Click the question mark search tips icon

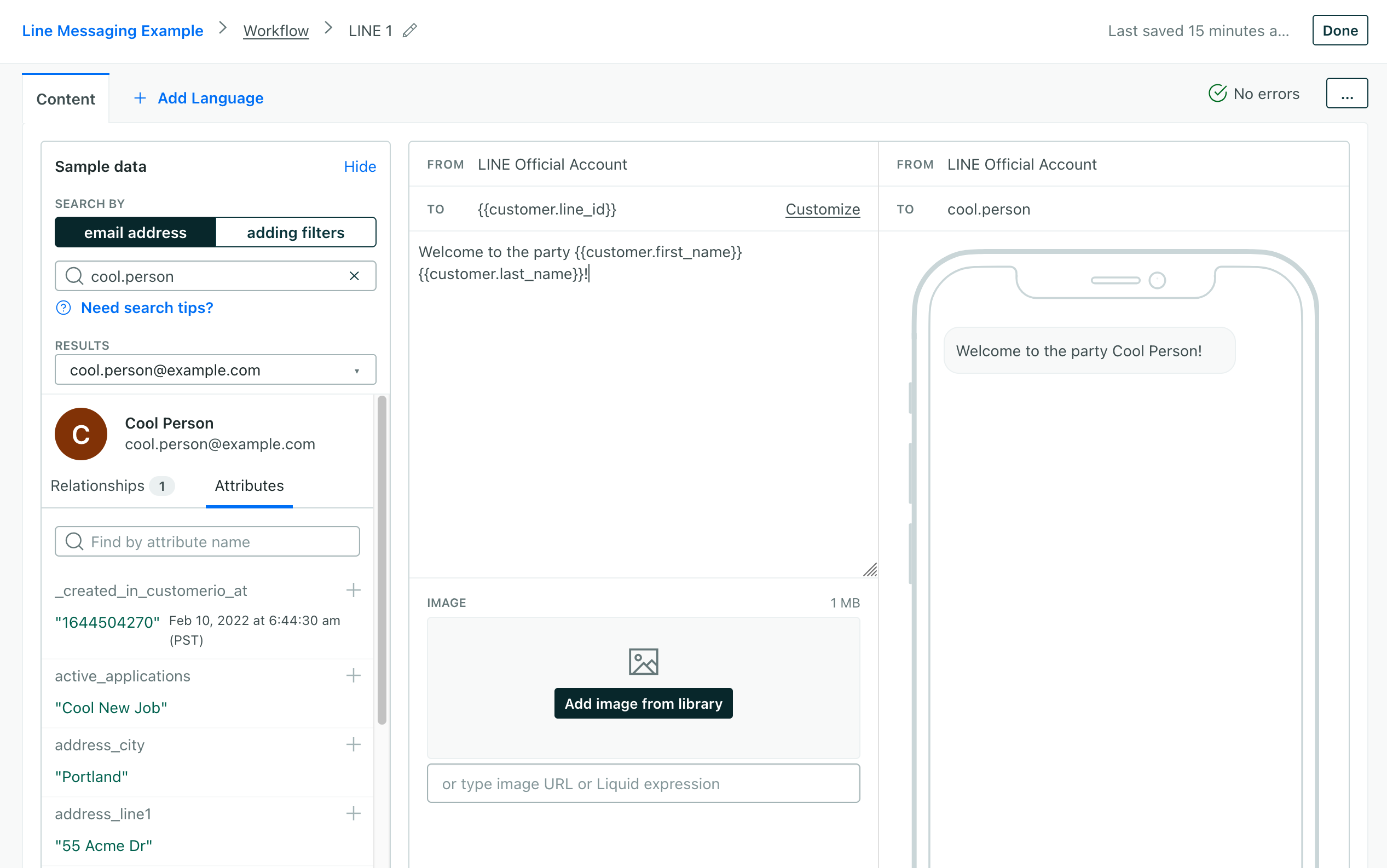[63, 308]
